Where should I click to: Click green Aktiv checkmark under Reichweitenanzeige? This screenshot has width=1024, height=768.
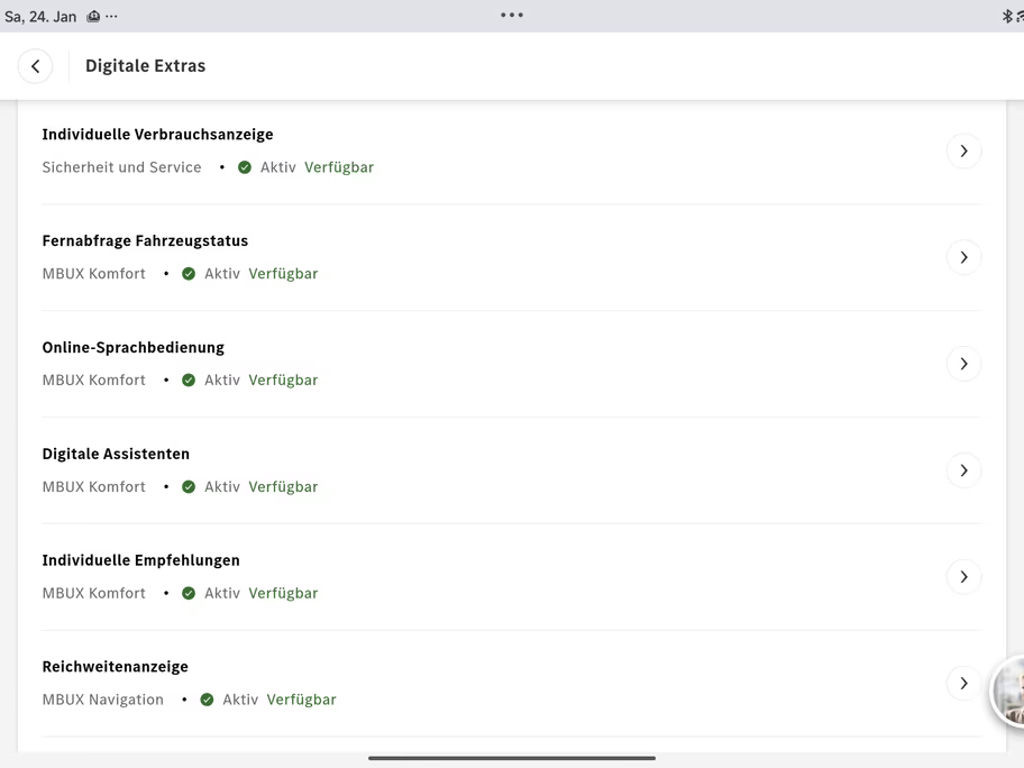(207, 700)
